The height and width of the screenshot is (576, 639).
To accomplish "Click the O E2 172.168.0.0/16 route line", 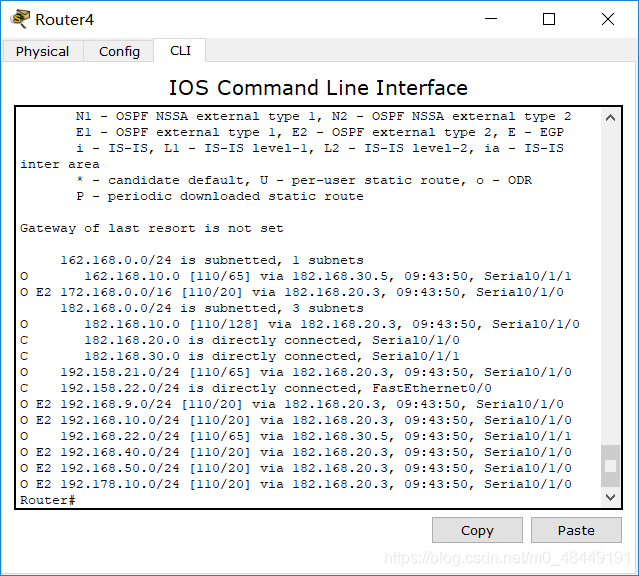I will [x=292, y=292].
